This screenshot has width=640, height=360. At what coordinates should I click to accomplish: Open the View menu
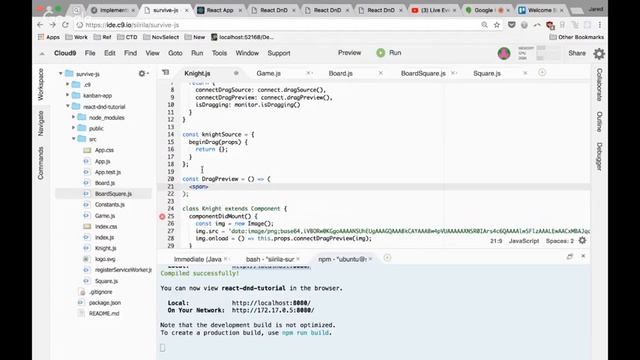(x=152, y=53)
